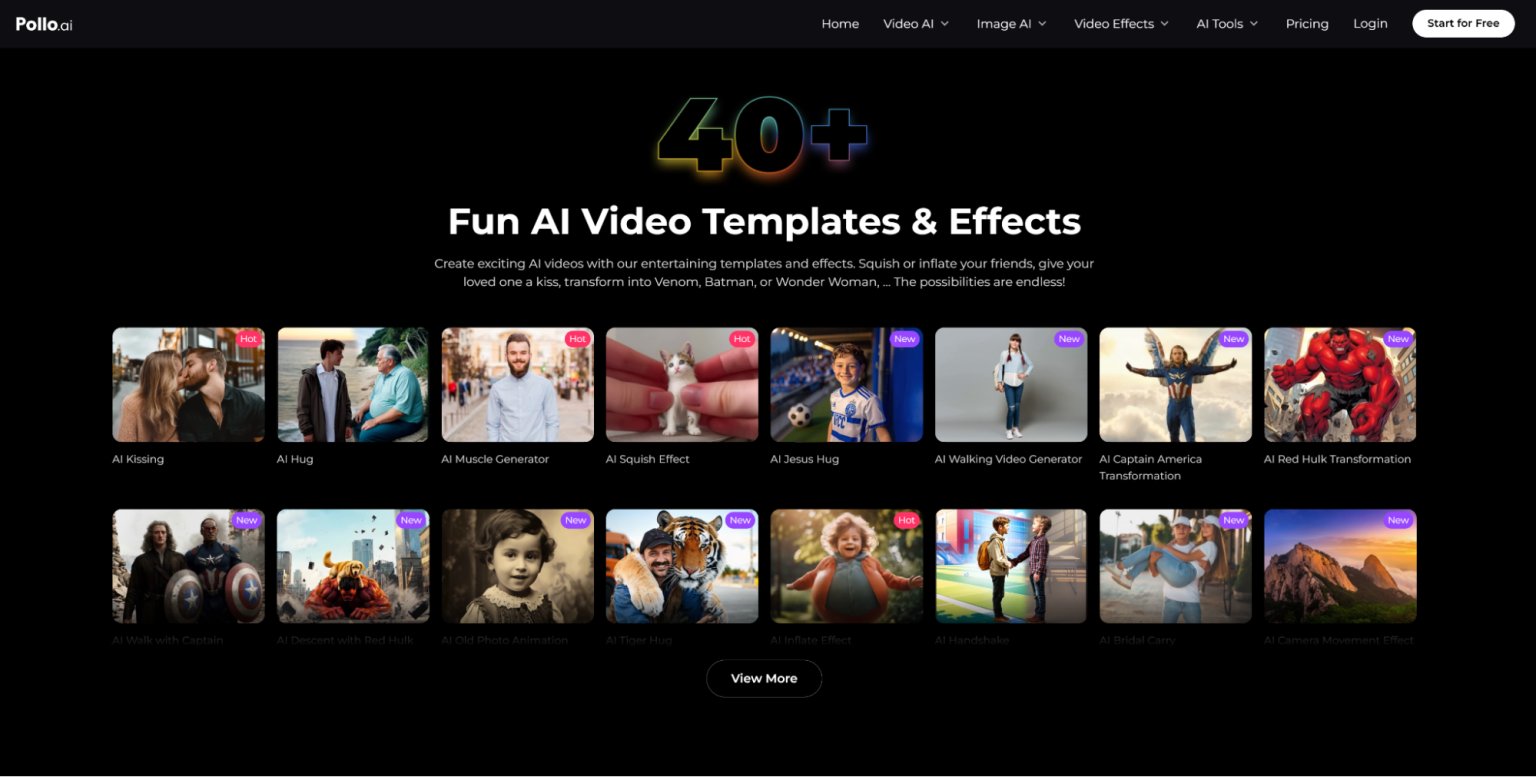Navigate to the Home menu item
This screenshot has height=777, width=1536.
tap(839, 23)
